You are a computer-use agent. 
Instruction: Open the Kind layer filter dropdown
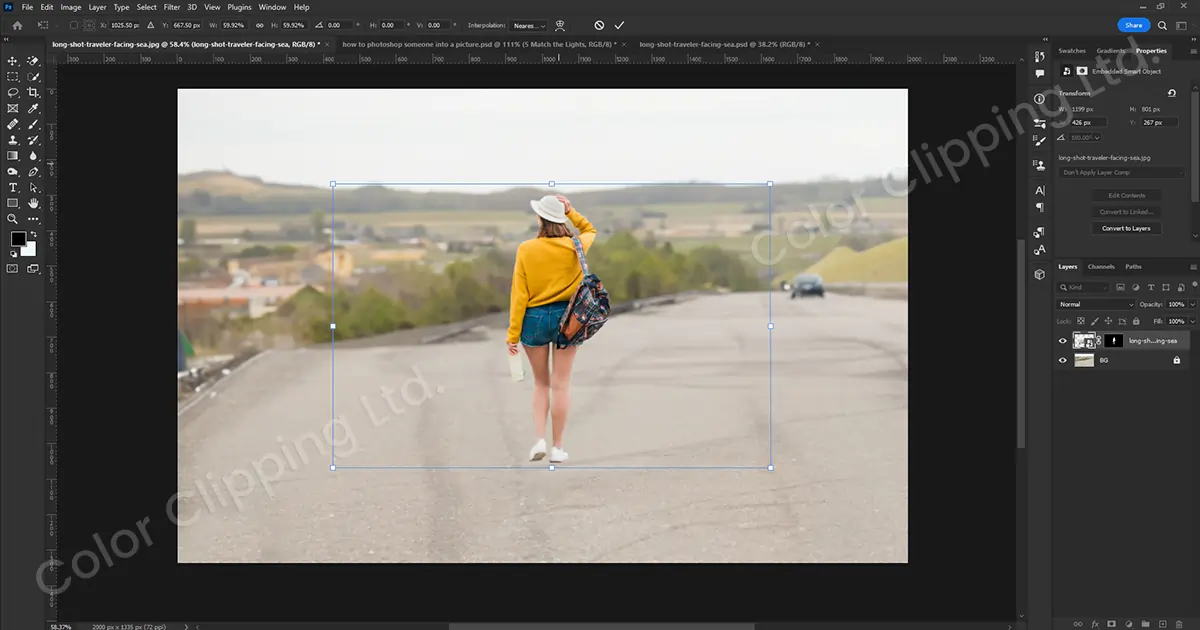(x=1084, y=288)
